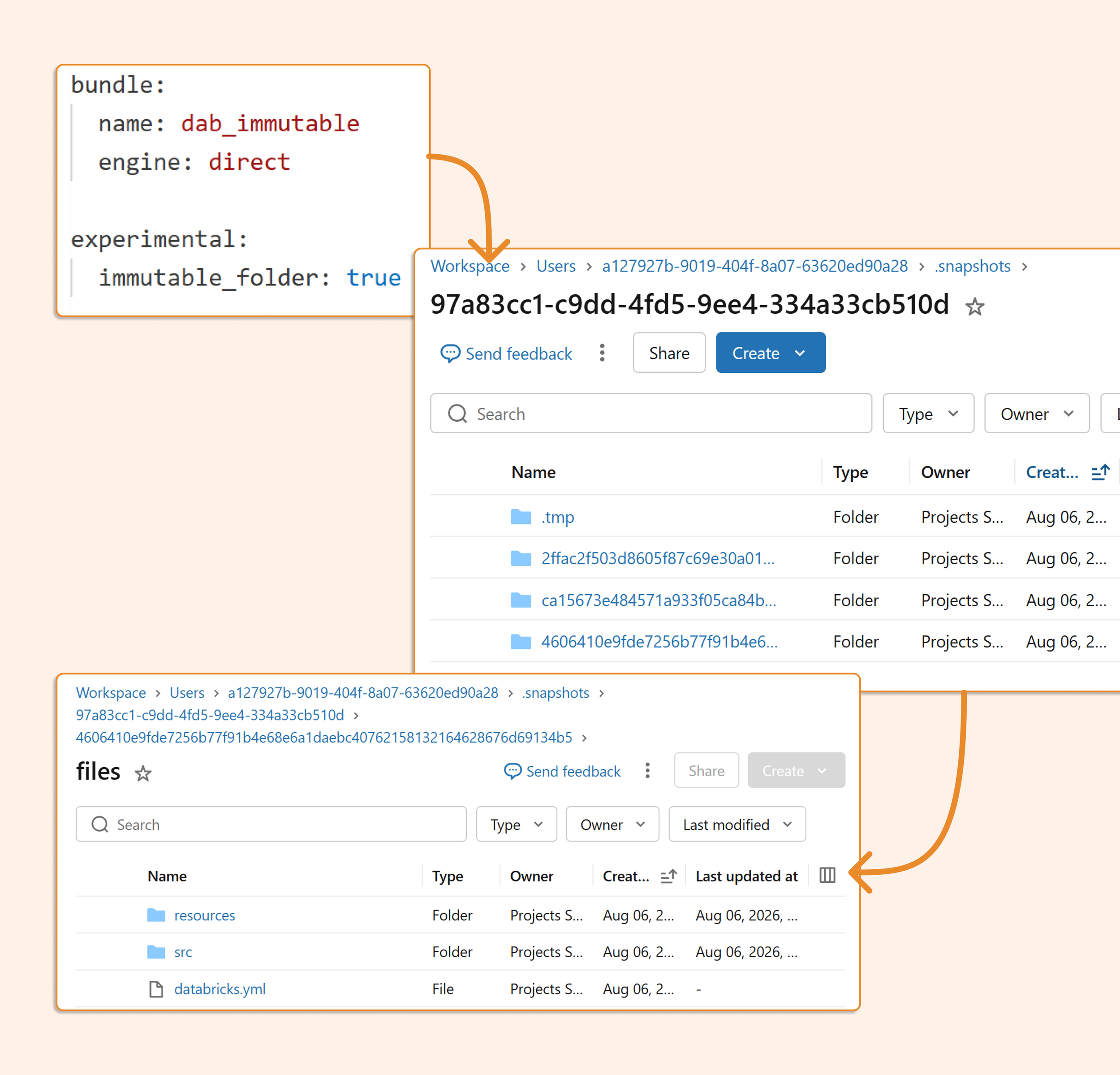1120x1075 pixels.
Task: Go to Users in upper breadcrumb
Action: (556, 266)
